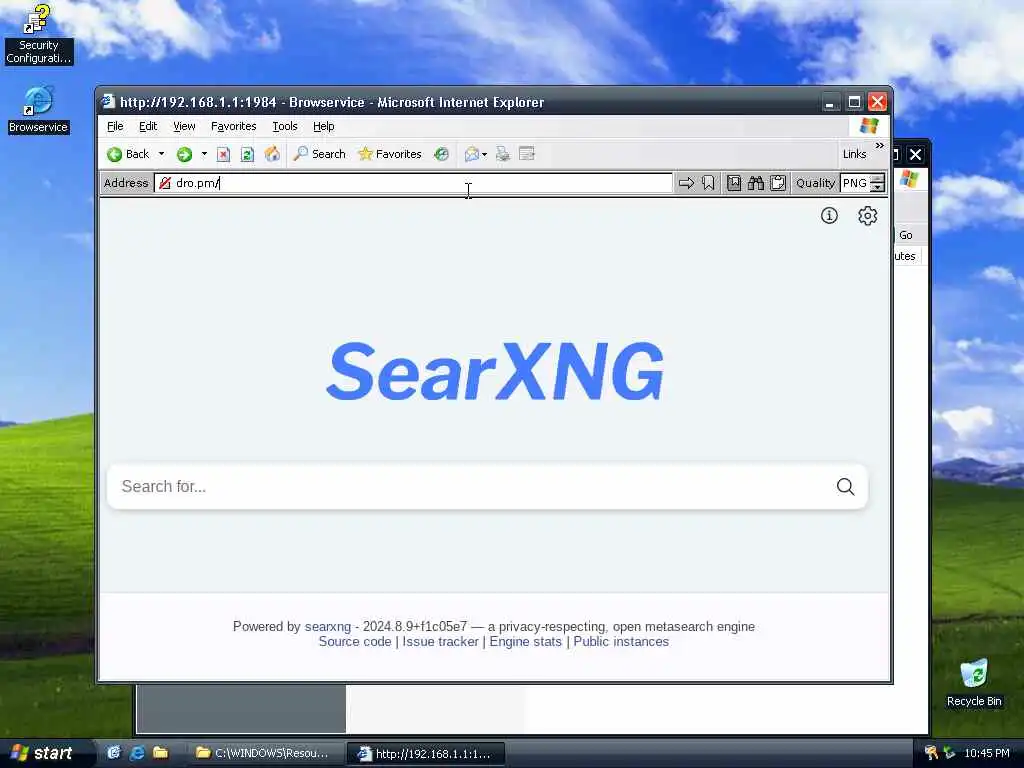1024x768 pixels.
Task: Expand the Forward button history dropdown
Action: (204, 154)
